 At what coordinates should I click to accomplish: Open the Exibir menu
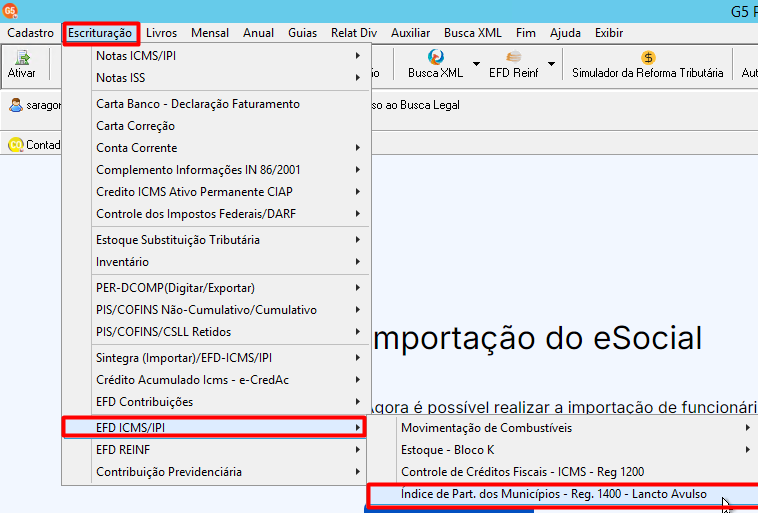609,33
